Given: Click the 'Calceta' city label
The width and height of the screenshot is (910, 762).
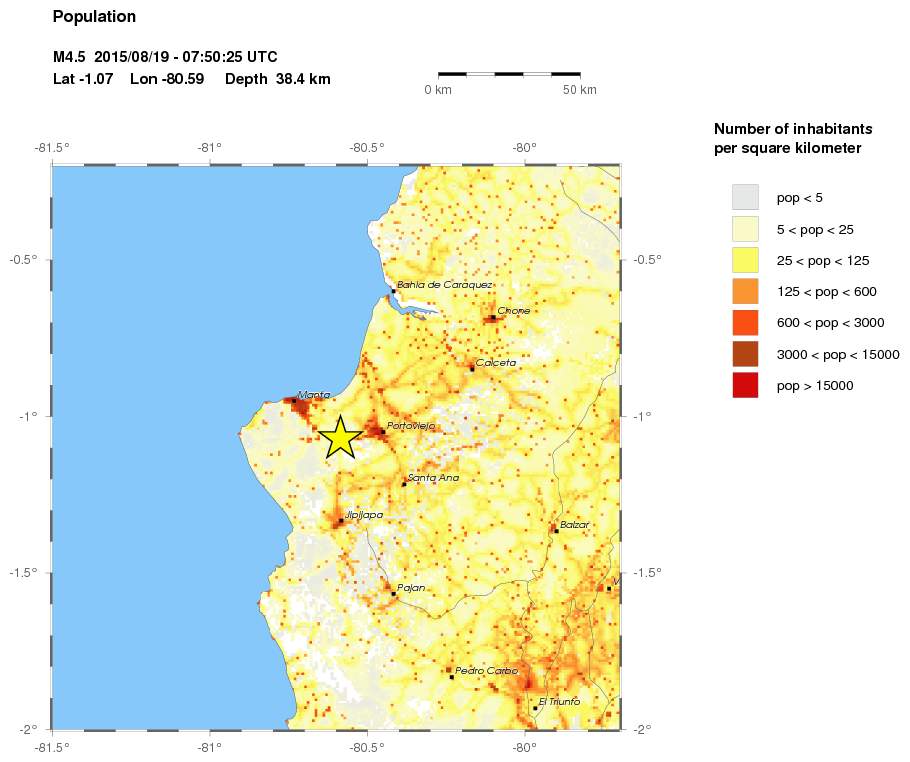Looking at the screenshot, I should [496, 363].
